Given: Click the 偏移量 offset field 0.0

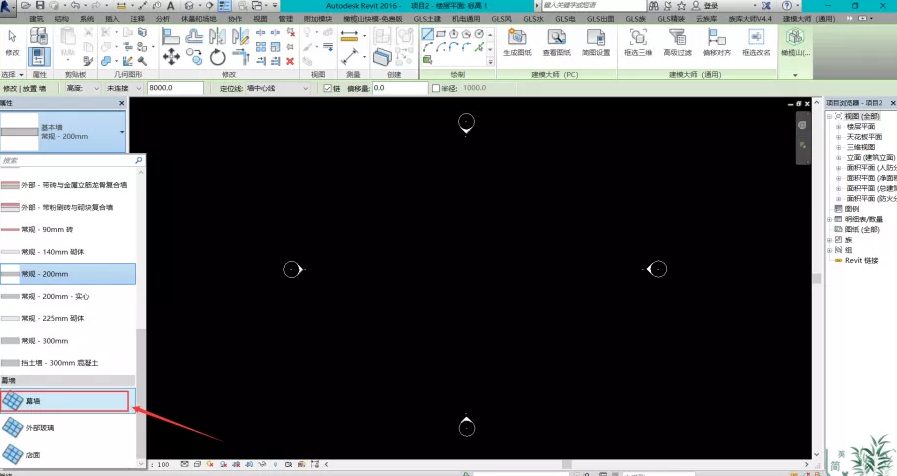Looking at the screenshot, I should pos(400,88).
